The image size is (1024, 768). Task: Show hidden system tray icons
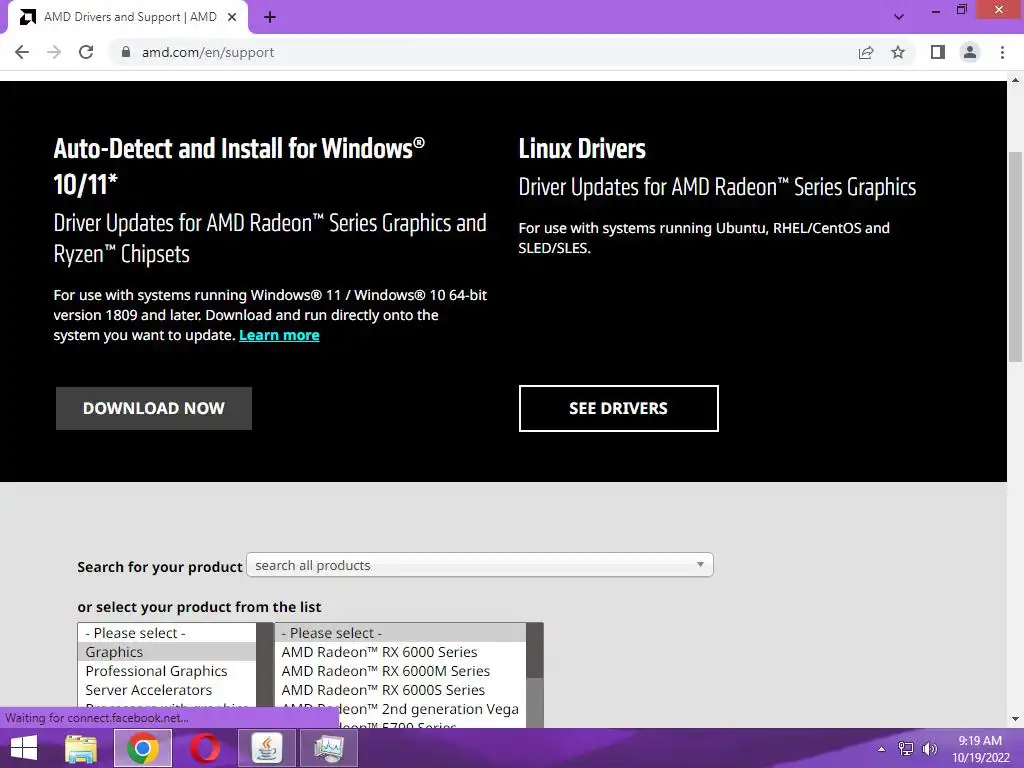coord(882,749)
